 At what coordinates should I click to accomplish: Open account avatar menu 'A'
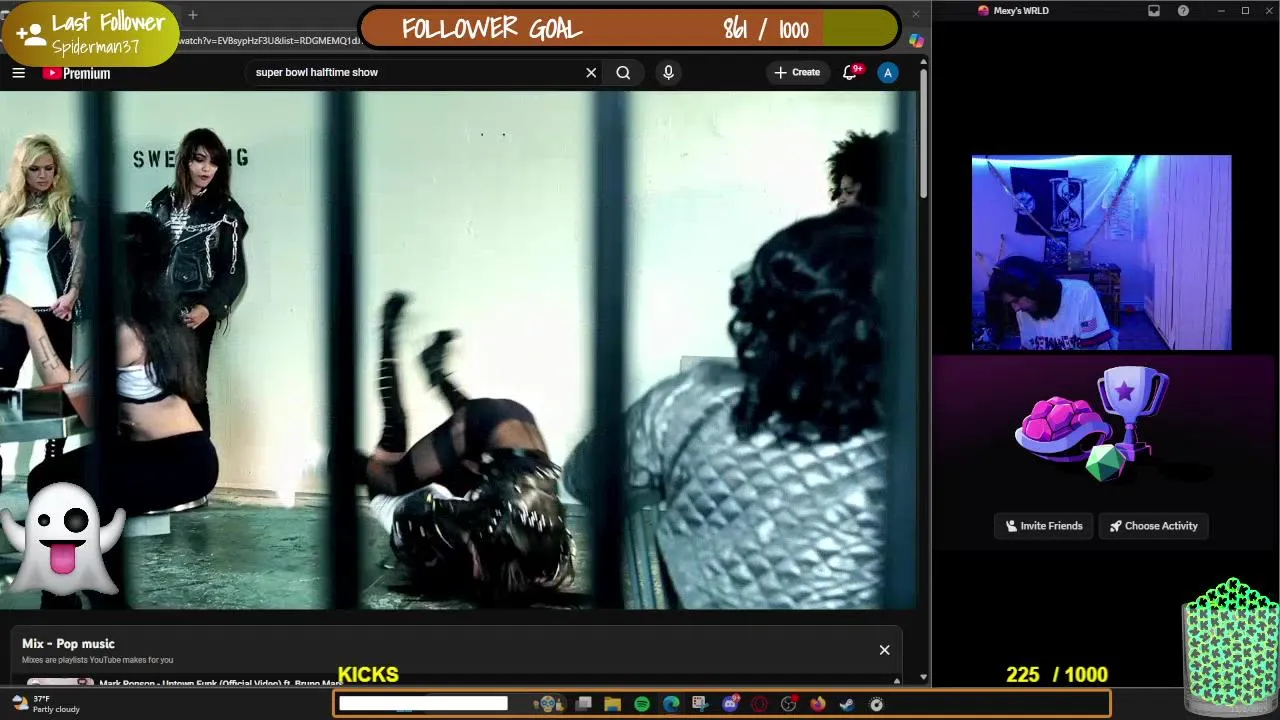click(887, 72)
